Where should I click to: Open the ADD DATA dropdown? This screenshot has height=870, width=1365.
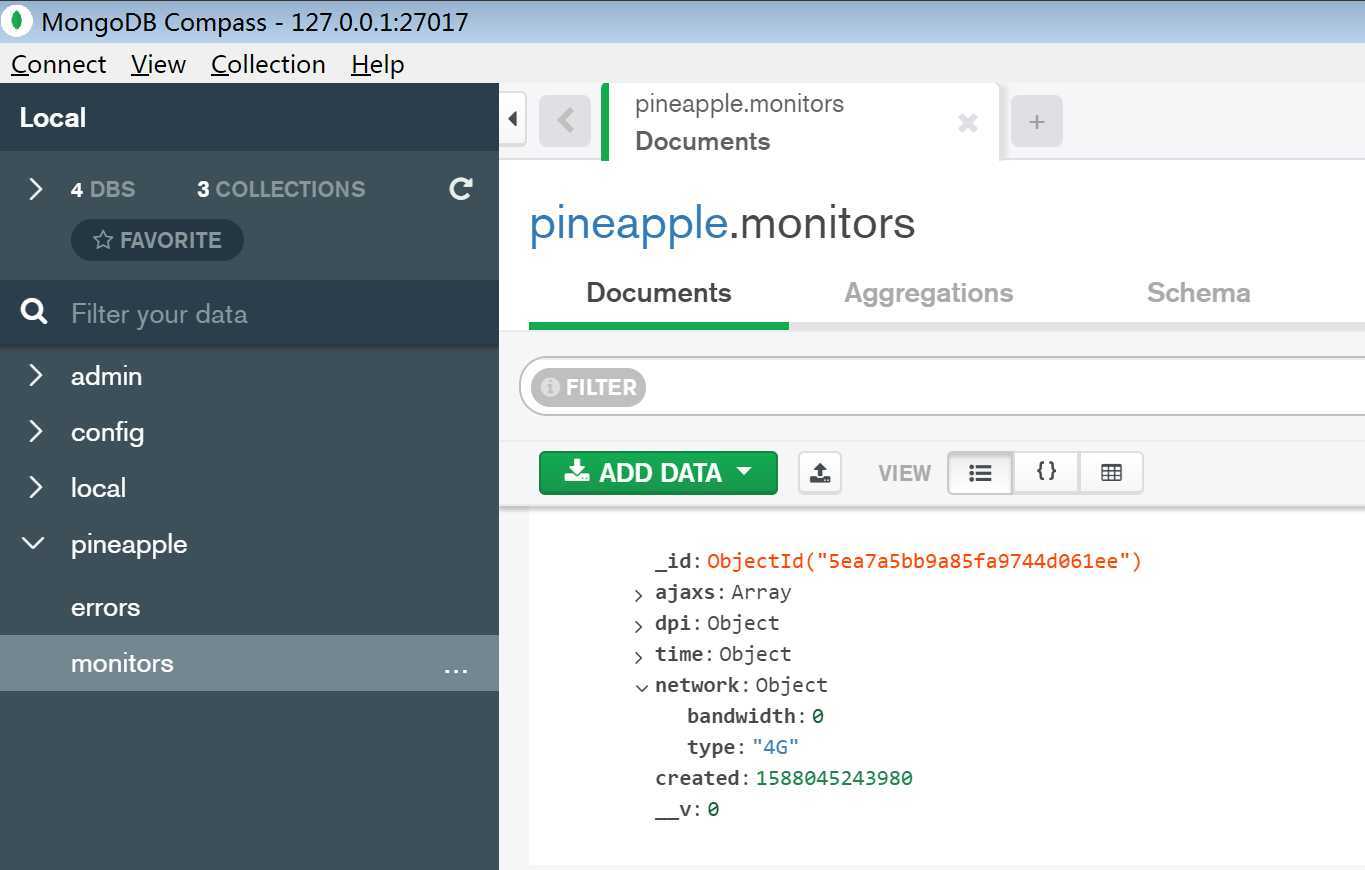[658, 472]
